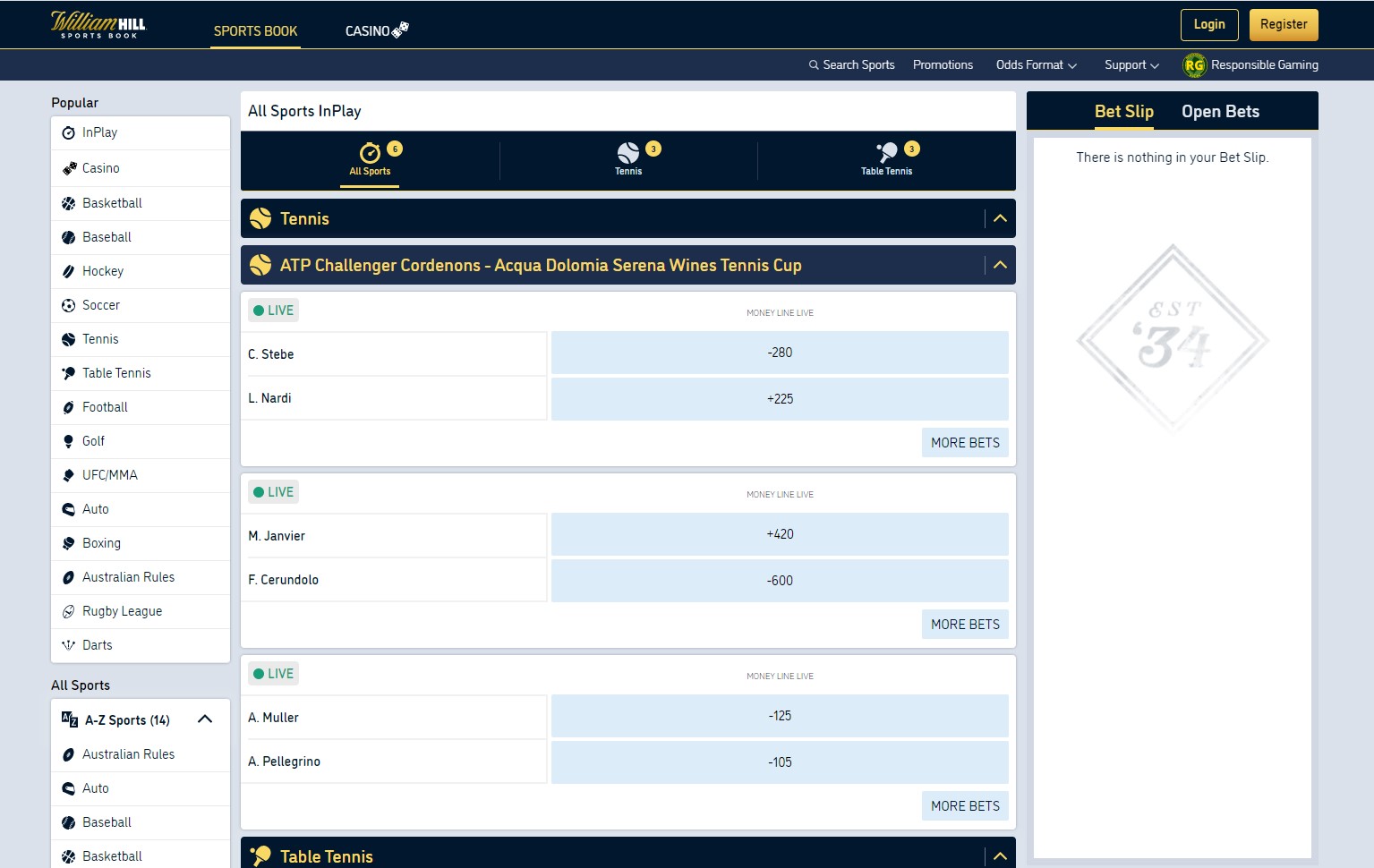This screenshot has height=868, width=1374.
Task: Open the Responsible Gaming link
Action: point(1251,64)
